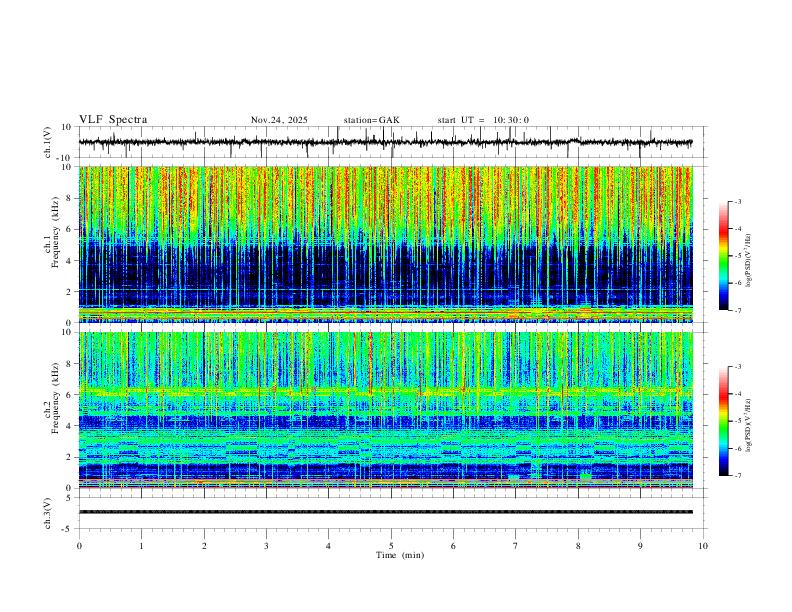Click time axis tick label "4"
The image size is (792, 612).
pos(328,546)
